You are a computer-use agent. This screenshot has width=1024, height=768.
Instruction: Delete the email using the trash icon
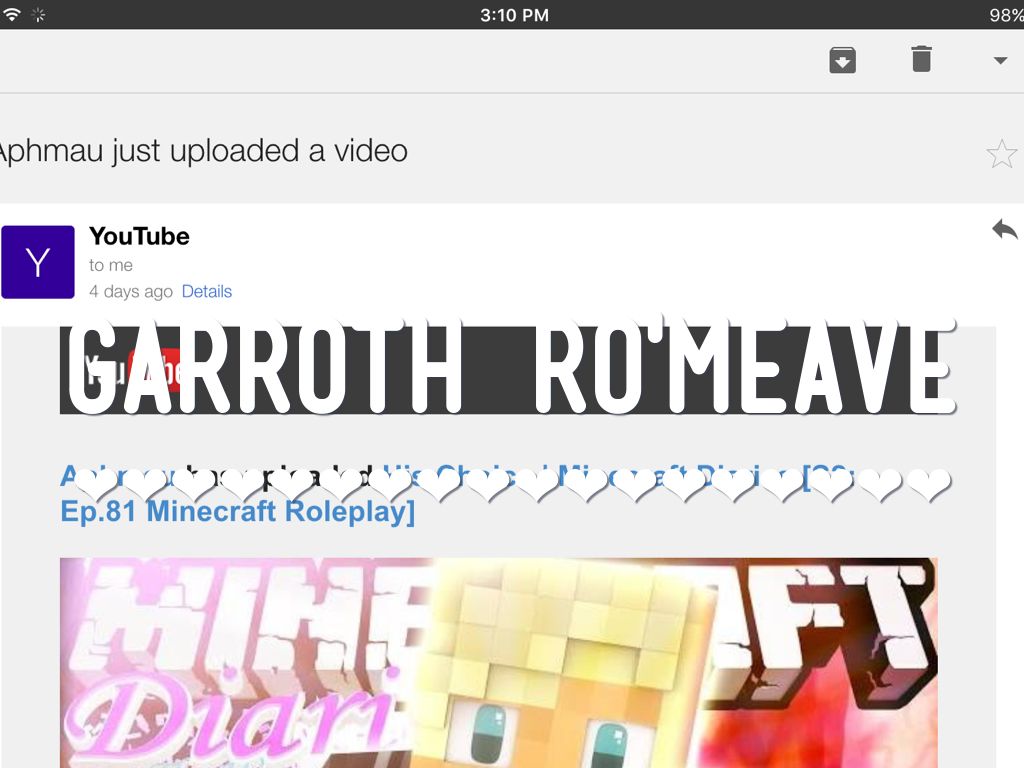click(921, 60)
